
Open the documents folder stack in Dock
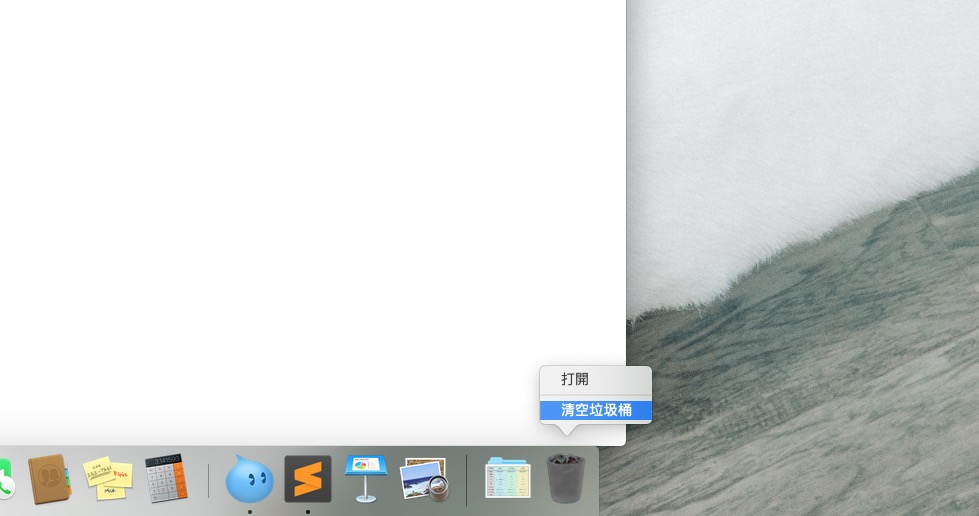point(508,479)
